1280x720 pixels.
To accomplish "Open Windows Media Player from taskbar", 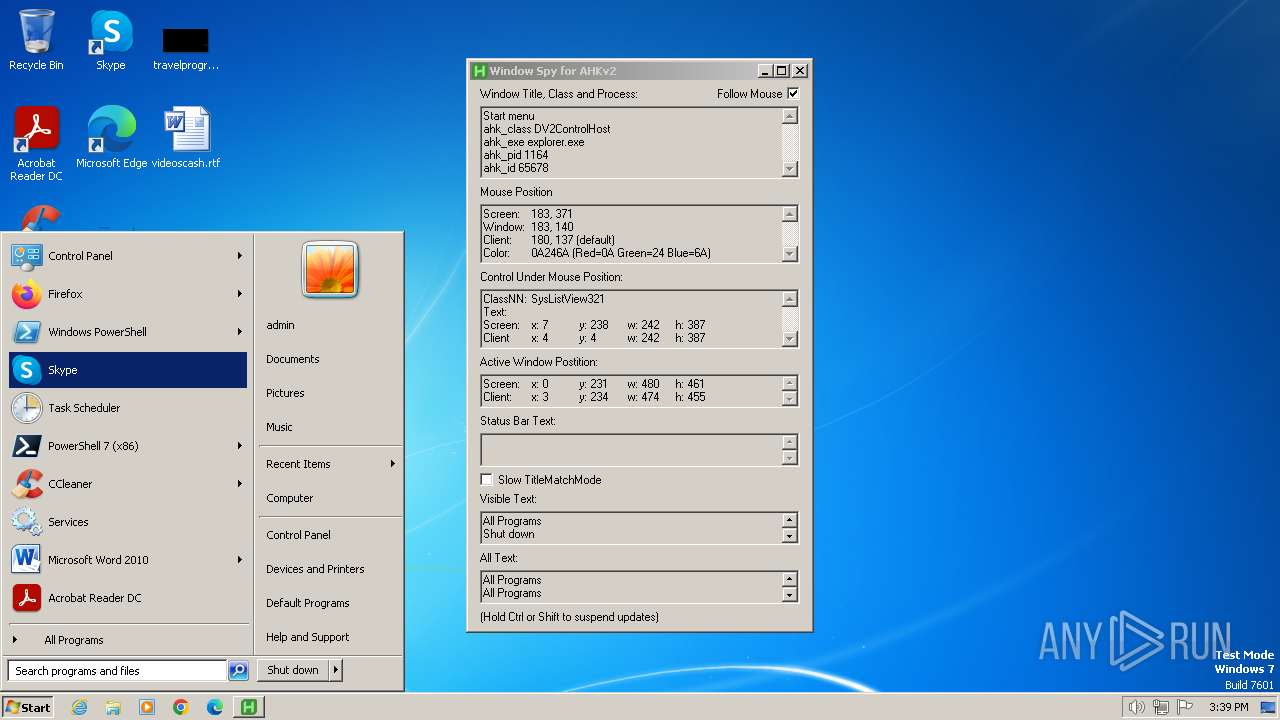I will click(x=147, y=707).
